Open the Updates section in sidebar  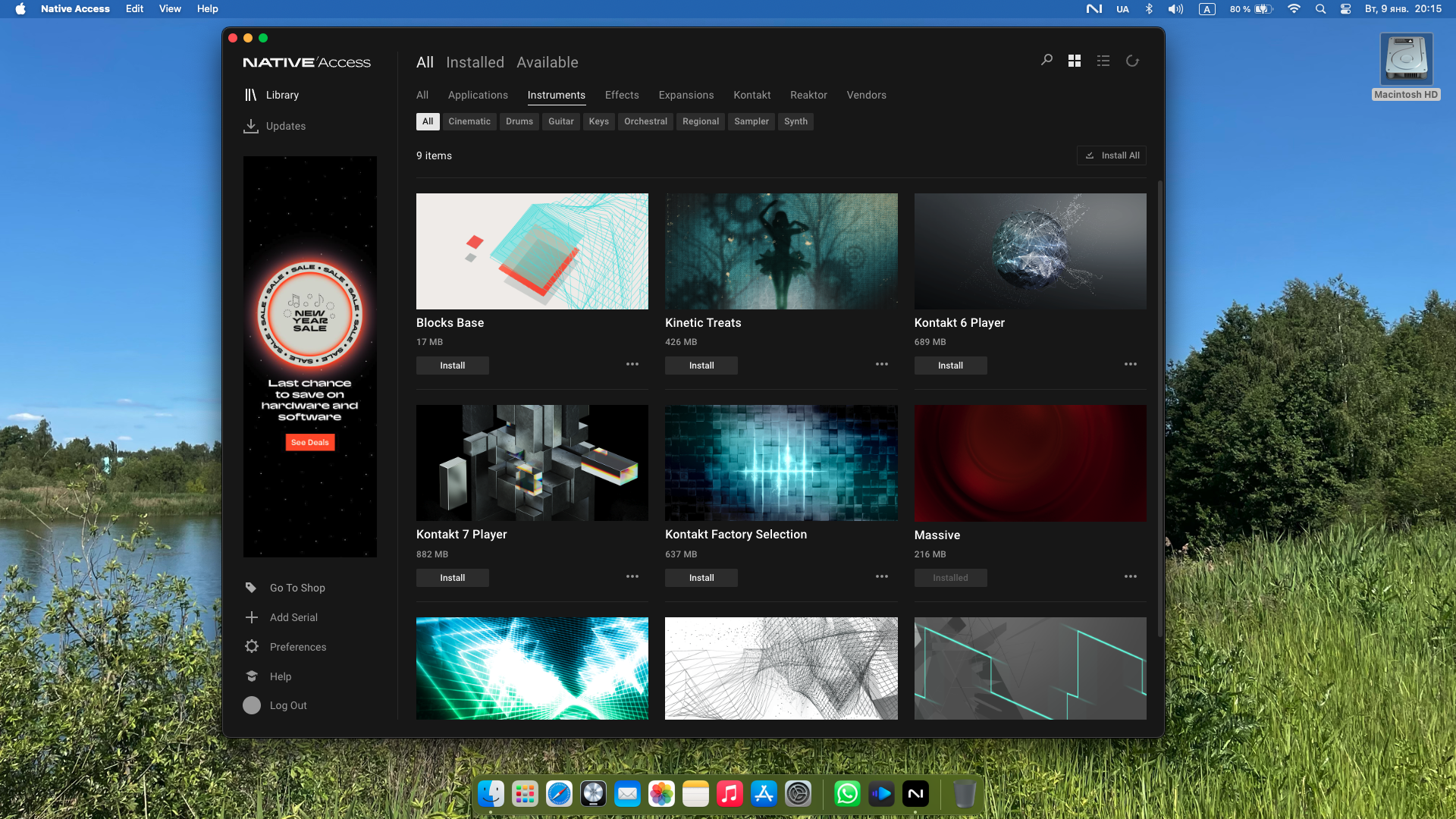(275, 126)
